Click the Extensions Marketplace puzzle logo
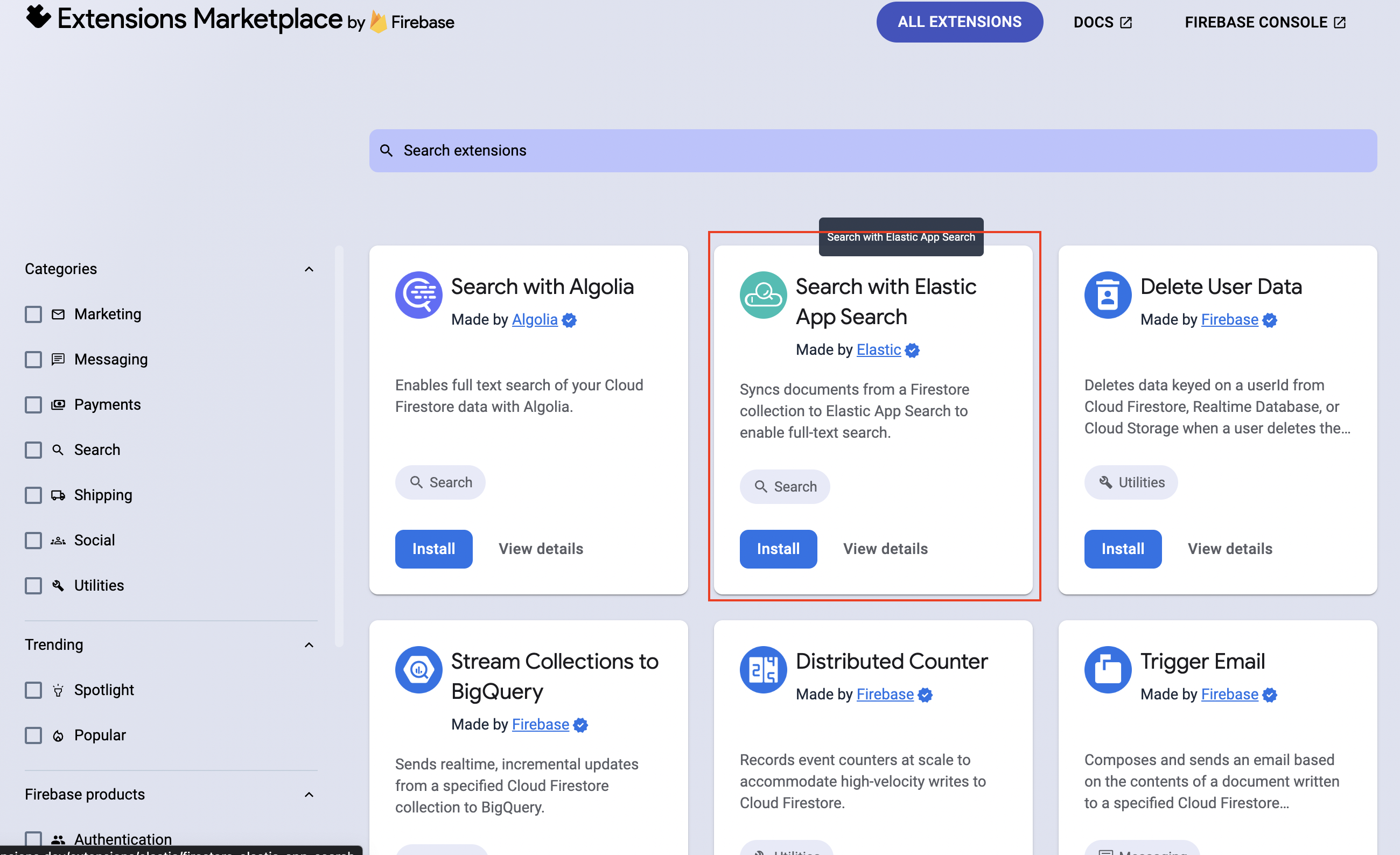Screen dimensions: 1400x855 (39, 17)
